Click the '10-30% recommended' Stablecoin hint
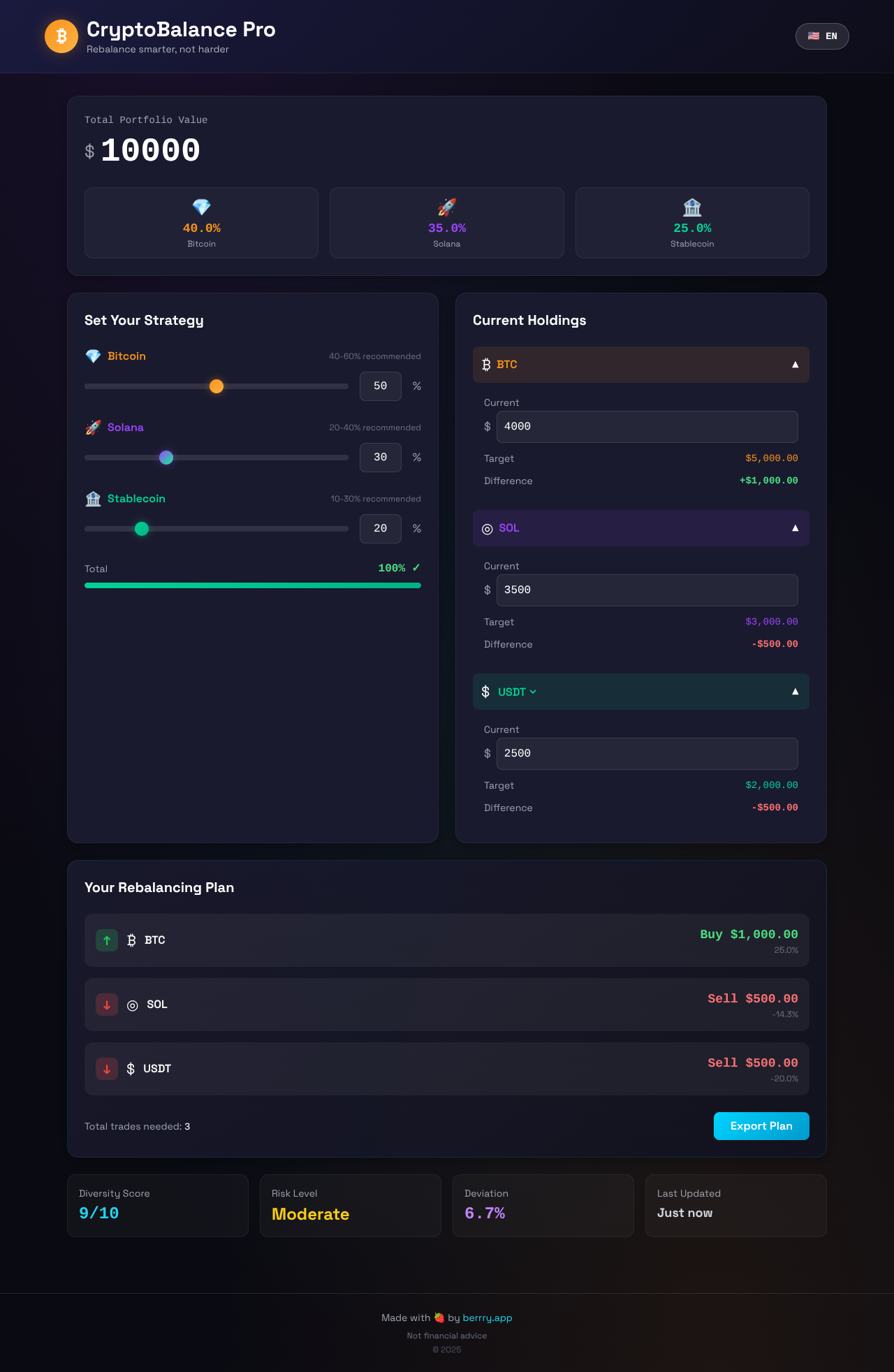Screen dimensions: 894x1372 click(x=376, y=499)
